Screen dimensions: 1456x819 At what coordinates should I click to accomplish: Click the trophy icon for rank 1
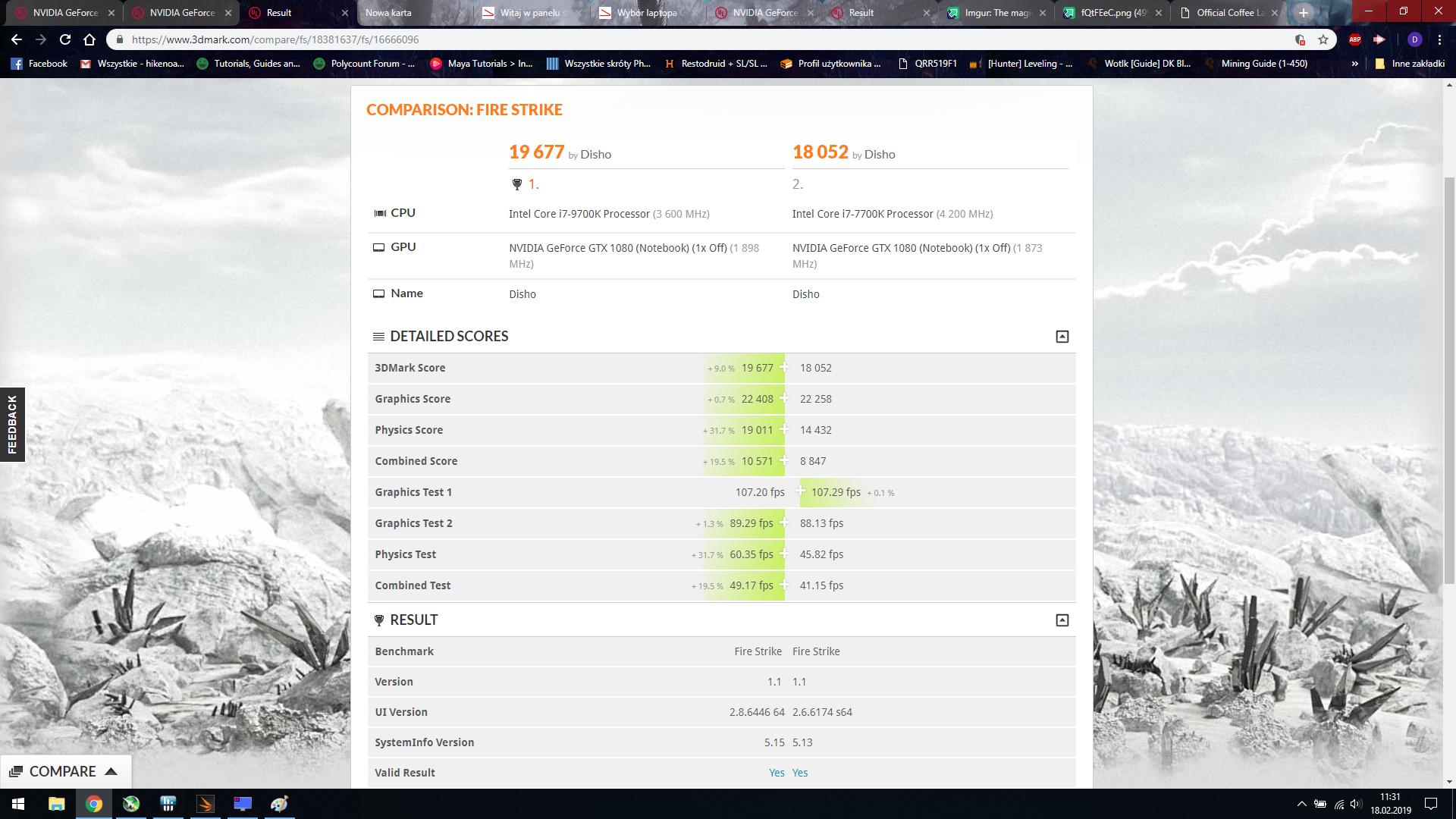(517, 184)
